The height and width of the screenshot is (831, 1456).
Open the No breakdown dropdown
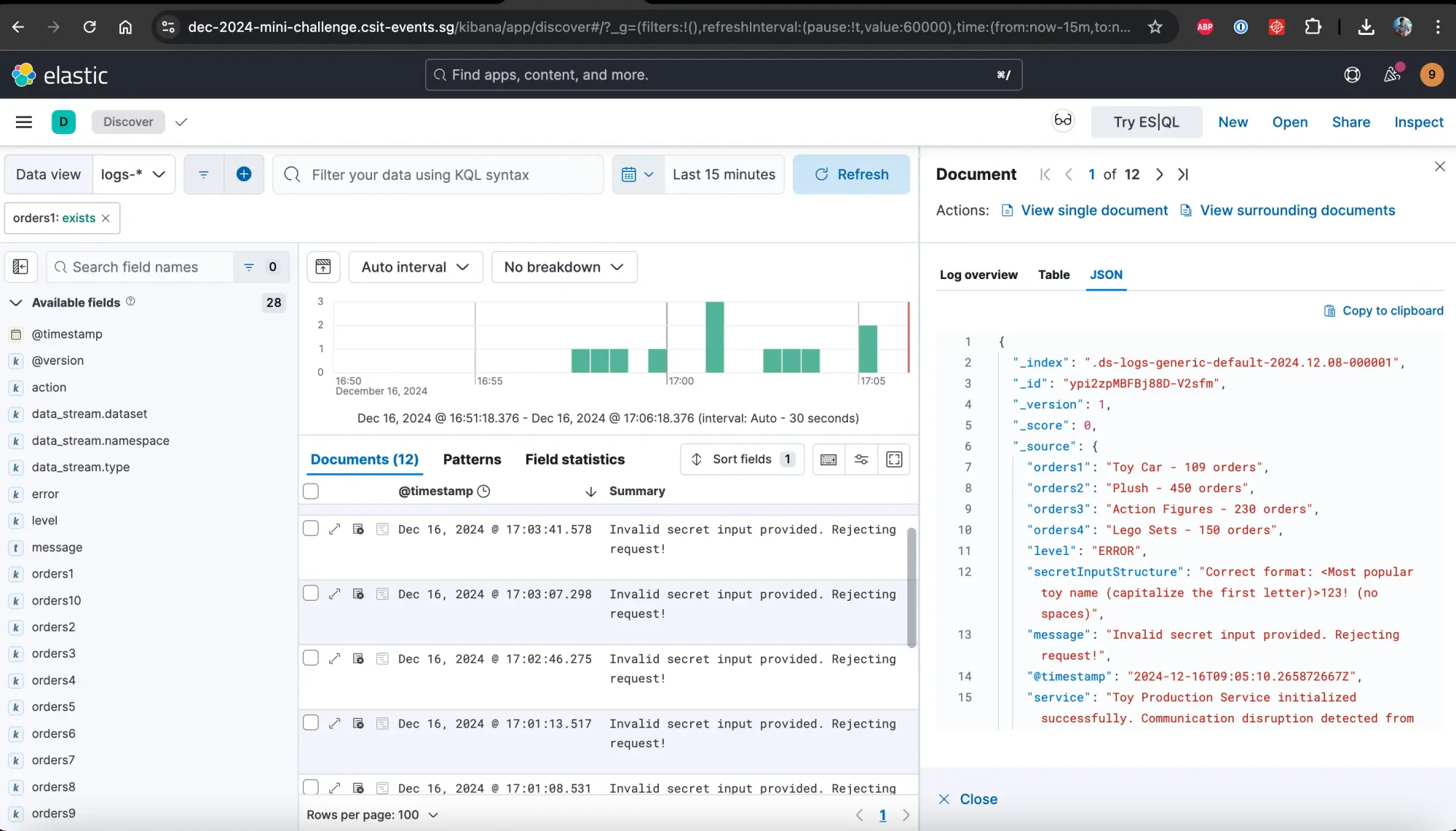click(564, 267)
